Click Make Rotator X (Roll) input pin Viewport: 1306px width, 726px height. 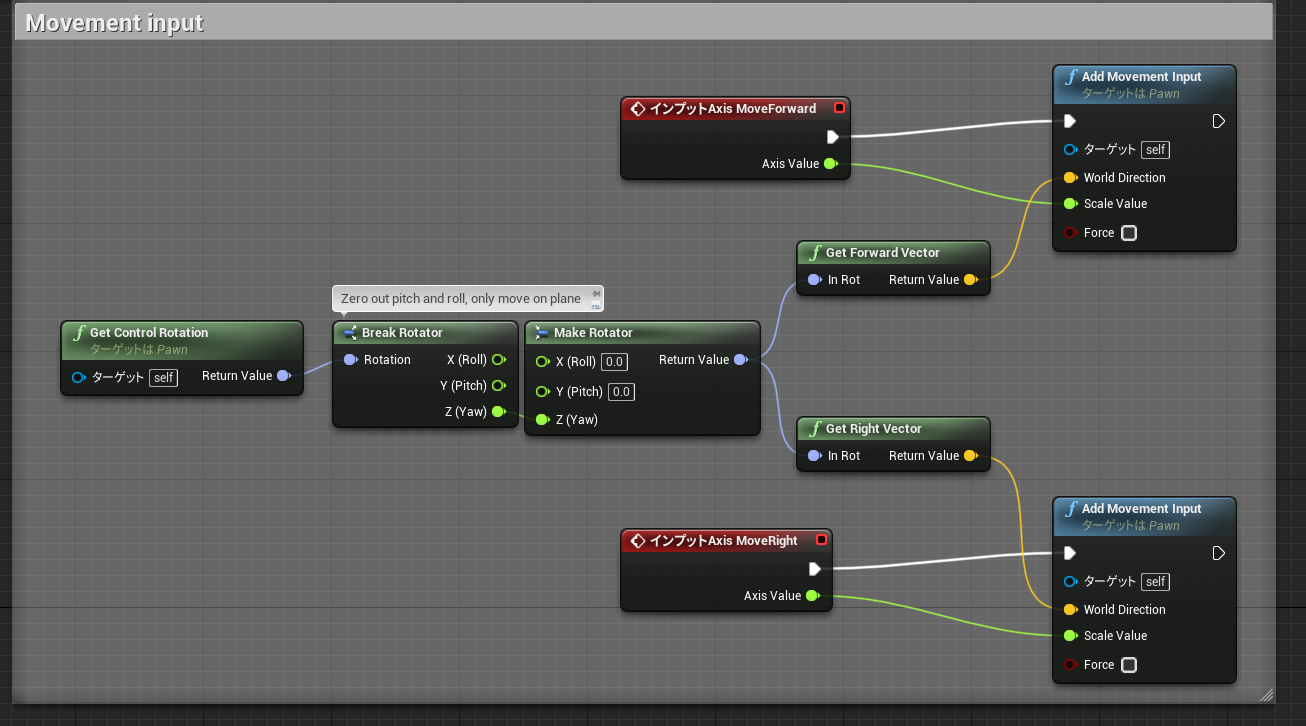click(x=543, y=362)
